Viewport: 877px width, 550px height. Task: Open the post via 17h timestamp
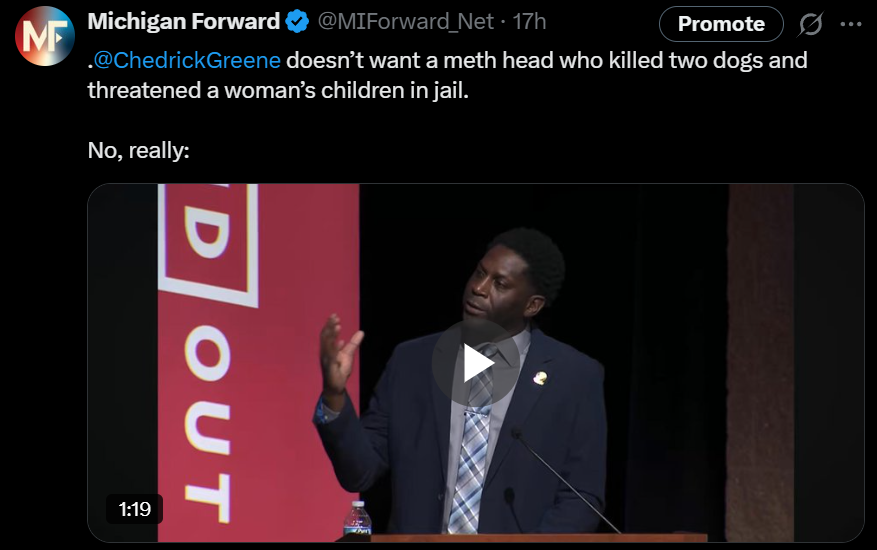(x=529, y=22)
